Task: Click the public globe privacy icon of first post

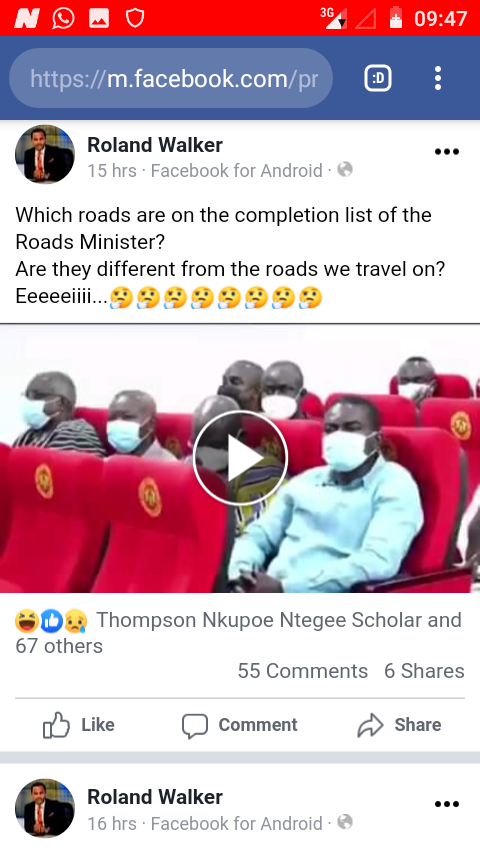Action: click(x=345, y=170)
